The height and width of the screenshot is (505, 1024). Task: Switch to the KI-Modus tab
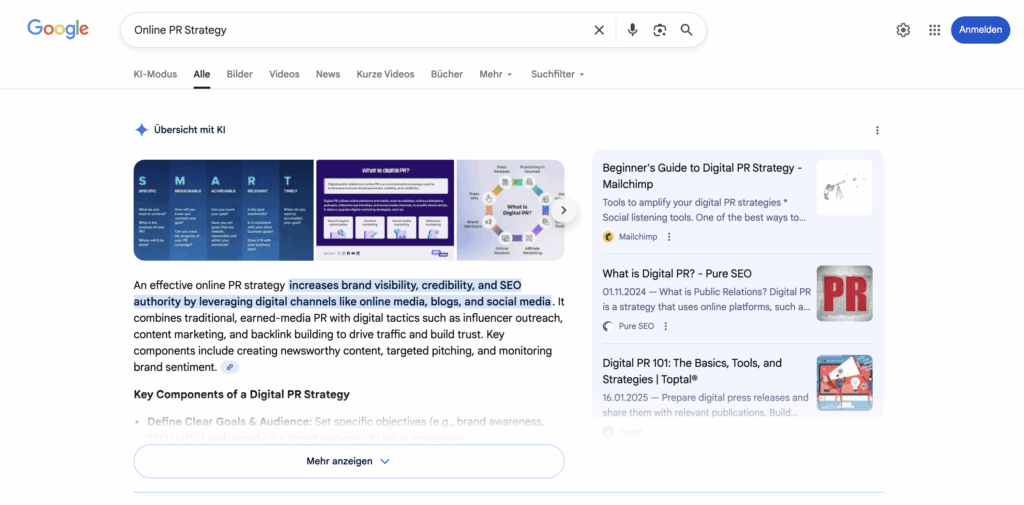point(155,74)
